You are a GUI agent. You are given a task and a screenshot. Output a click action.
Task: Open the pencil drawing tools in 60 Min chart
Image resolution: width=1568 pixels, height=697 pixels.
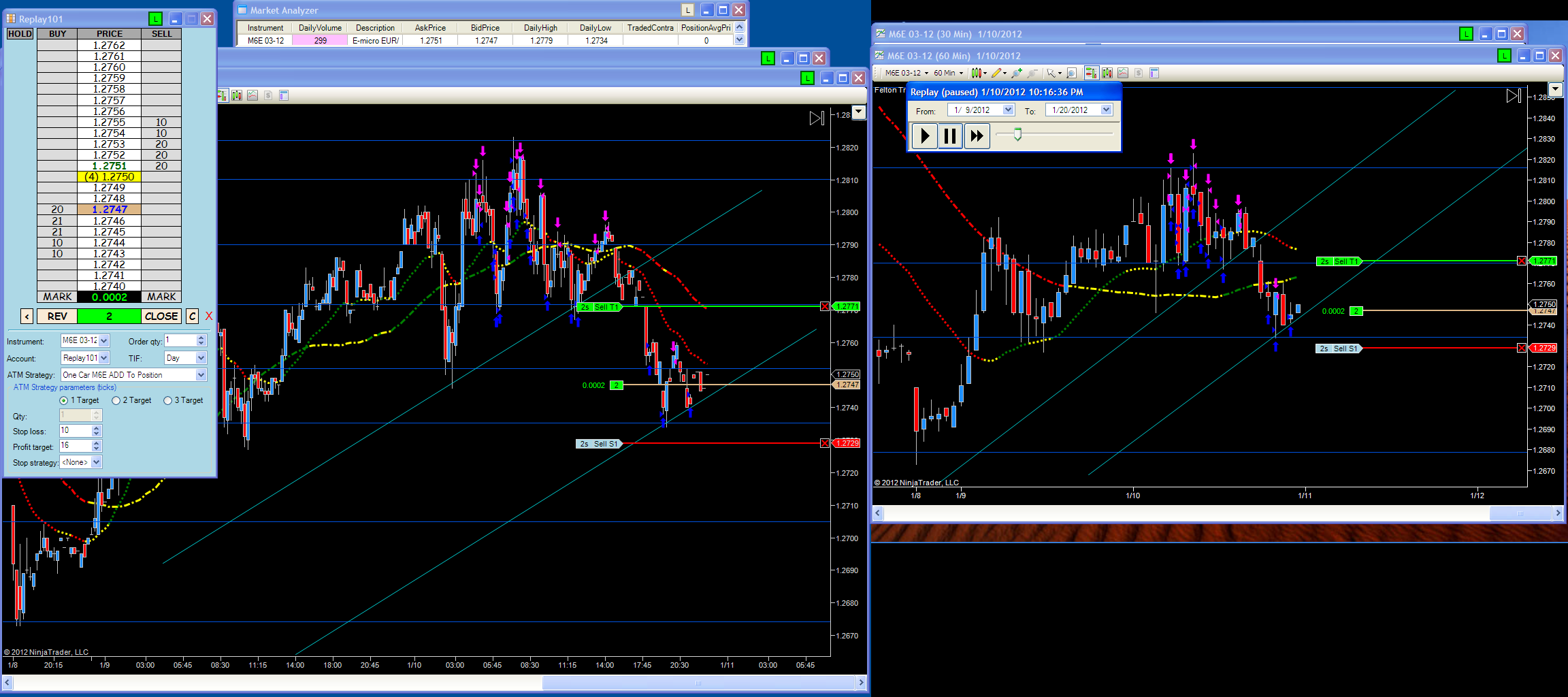click(x=999, y=73)
